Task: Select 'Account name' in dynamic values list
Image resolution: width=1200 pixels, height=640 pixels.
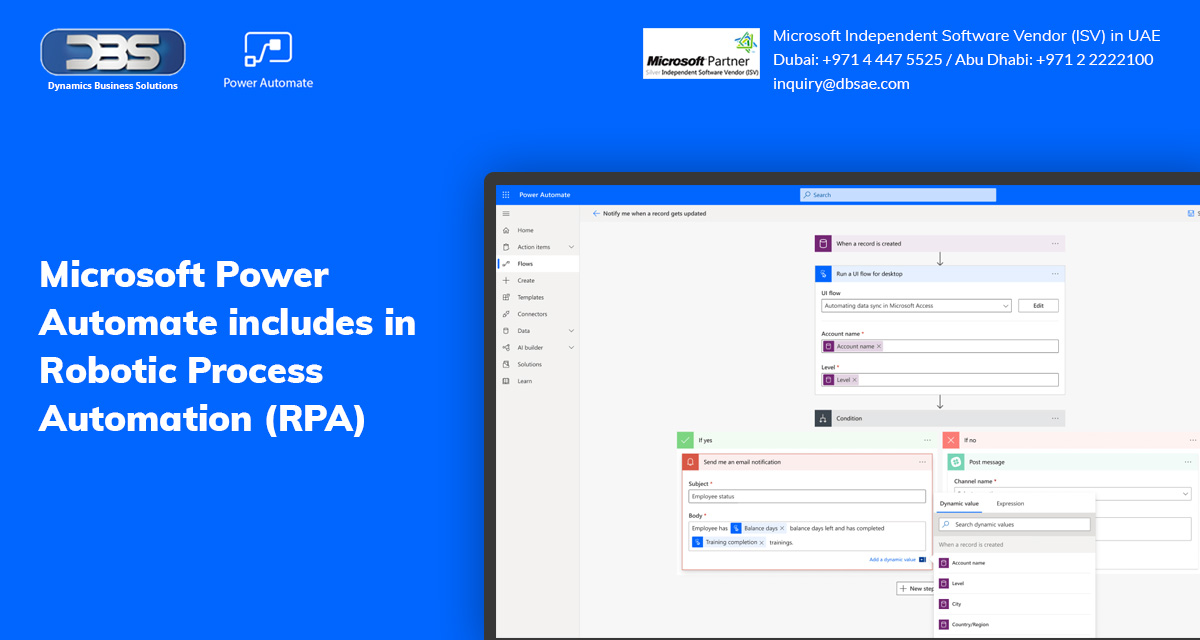Action: (1014, 563)
